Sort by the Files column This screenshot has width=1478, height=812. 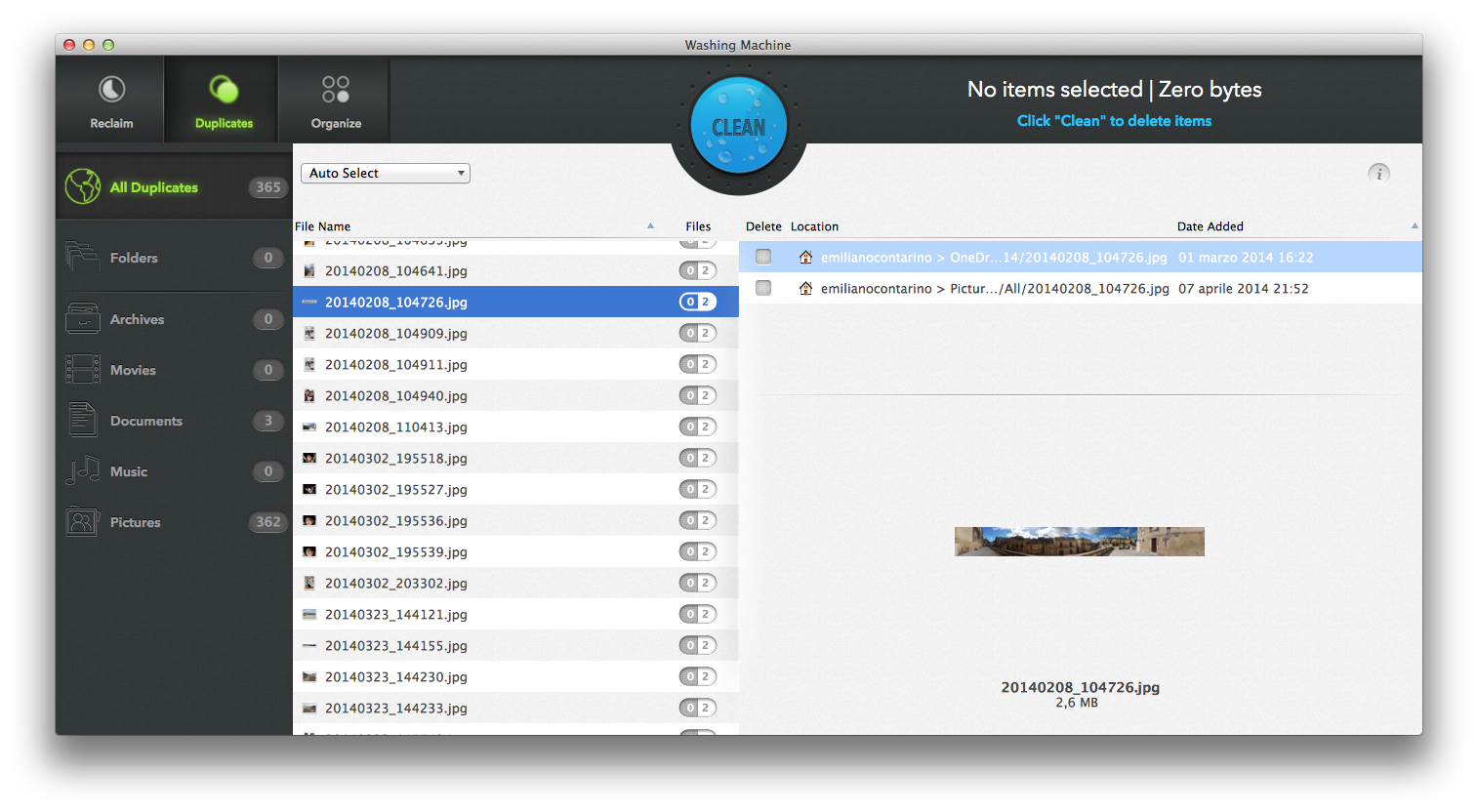[x=698, y=226]
